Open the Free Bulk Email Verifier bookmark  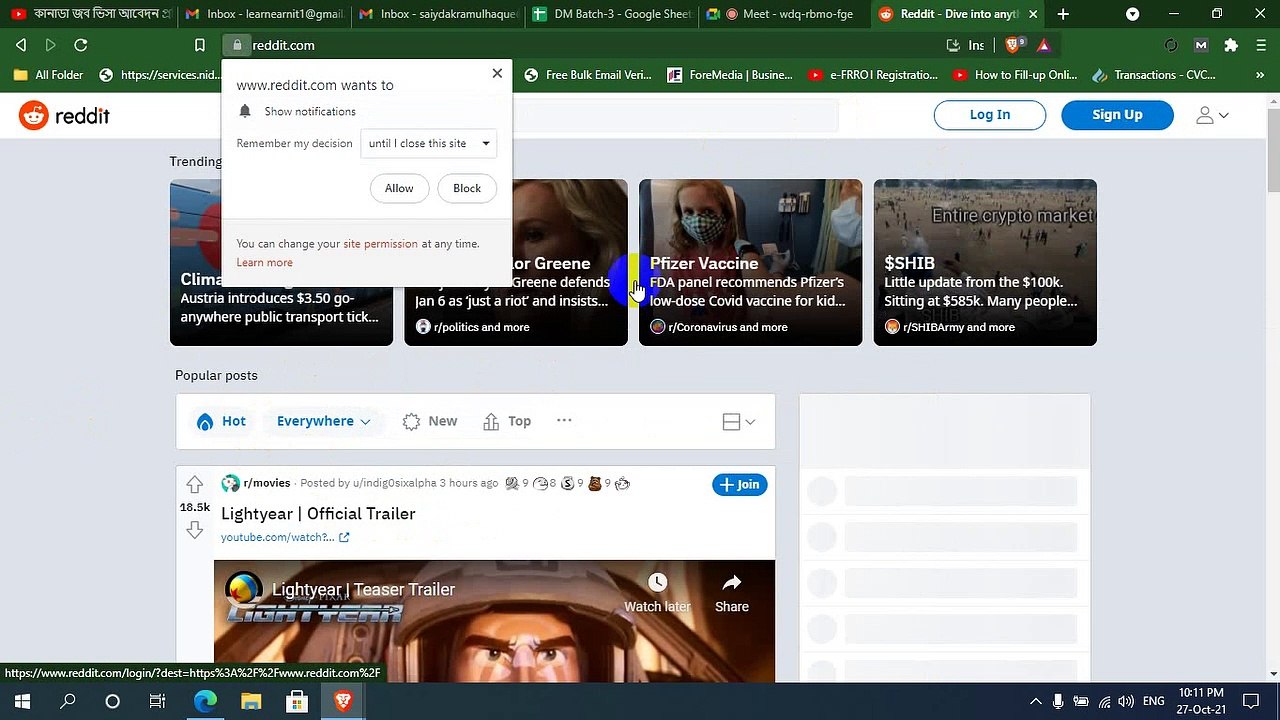(587, 75)
